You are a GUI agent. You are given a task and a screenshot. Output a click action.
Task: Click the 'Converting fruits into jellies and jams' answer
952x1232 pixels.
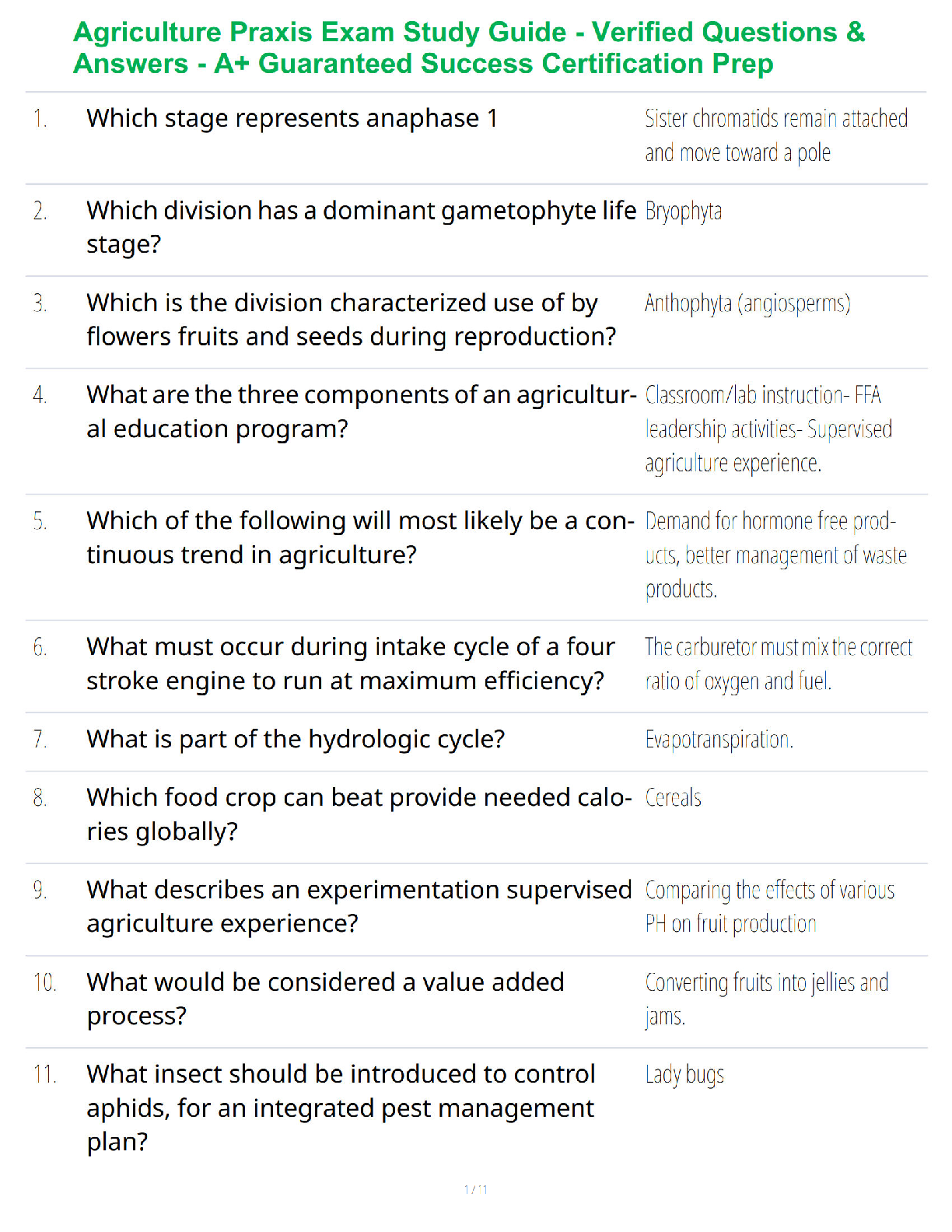click(x=767, y=999)
